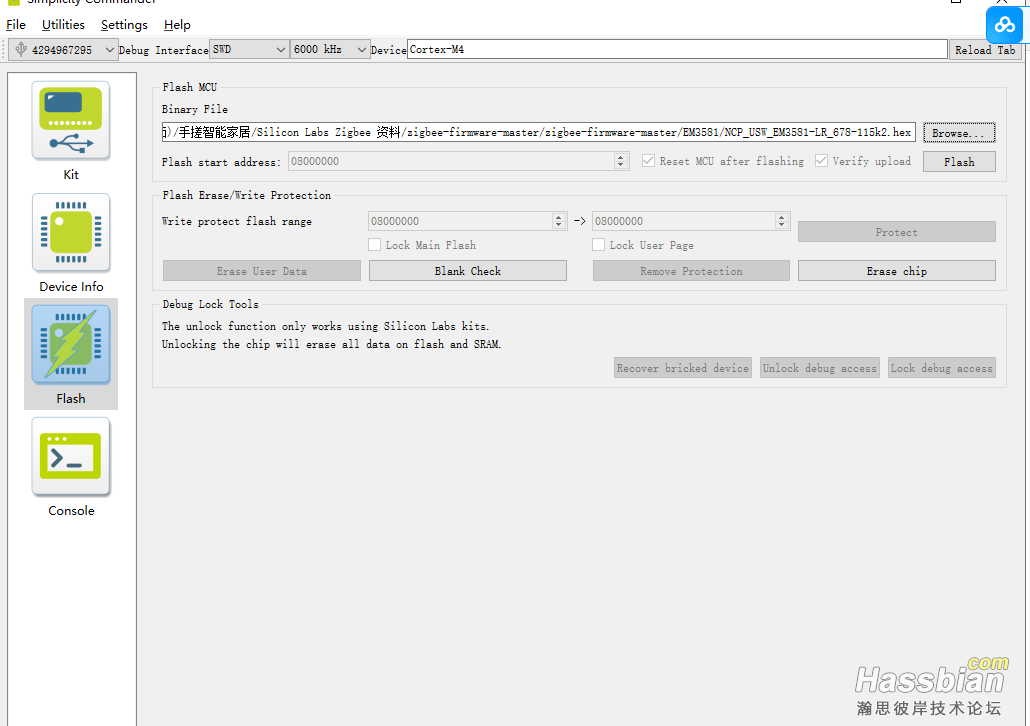Click the Browse... button
The image size is (1030, 726).
coord(959,133)
